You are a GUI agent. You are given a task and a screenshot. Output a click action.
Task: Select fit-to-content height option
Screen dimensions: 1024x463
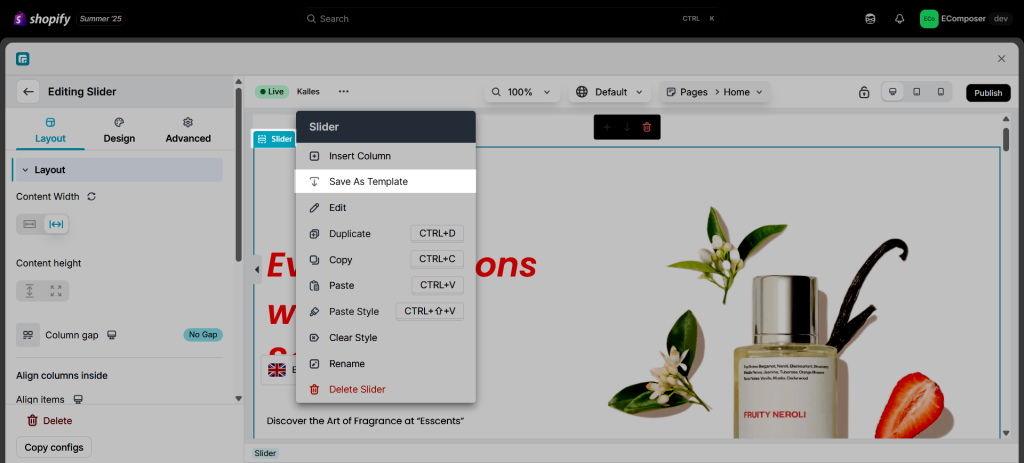pyautogui.click(x=30, y=291)
